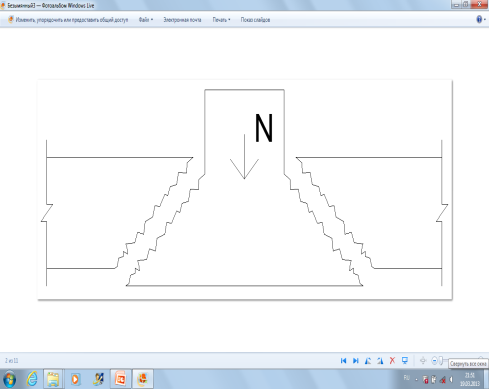Click the Photo Gallery taskbar button
The width and height of the screenshot is (489, 389).
click(x=143, y=379)
